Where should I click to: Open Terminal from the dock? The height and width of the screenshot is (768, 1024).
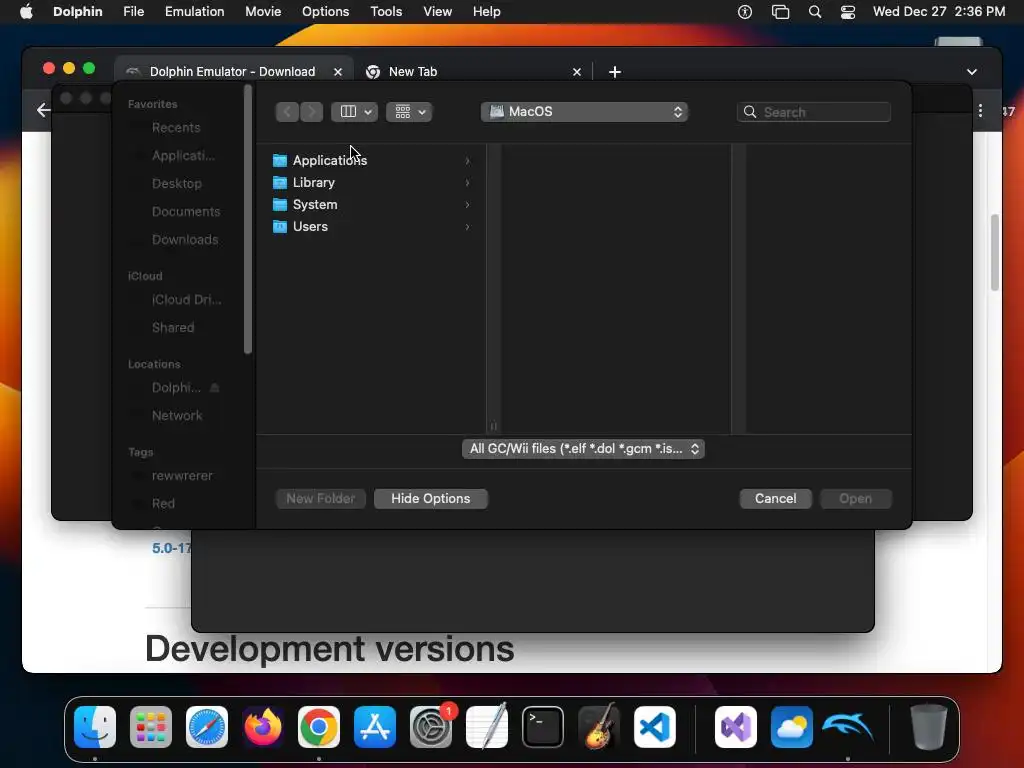[x=543, y=727]
